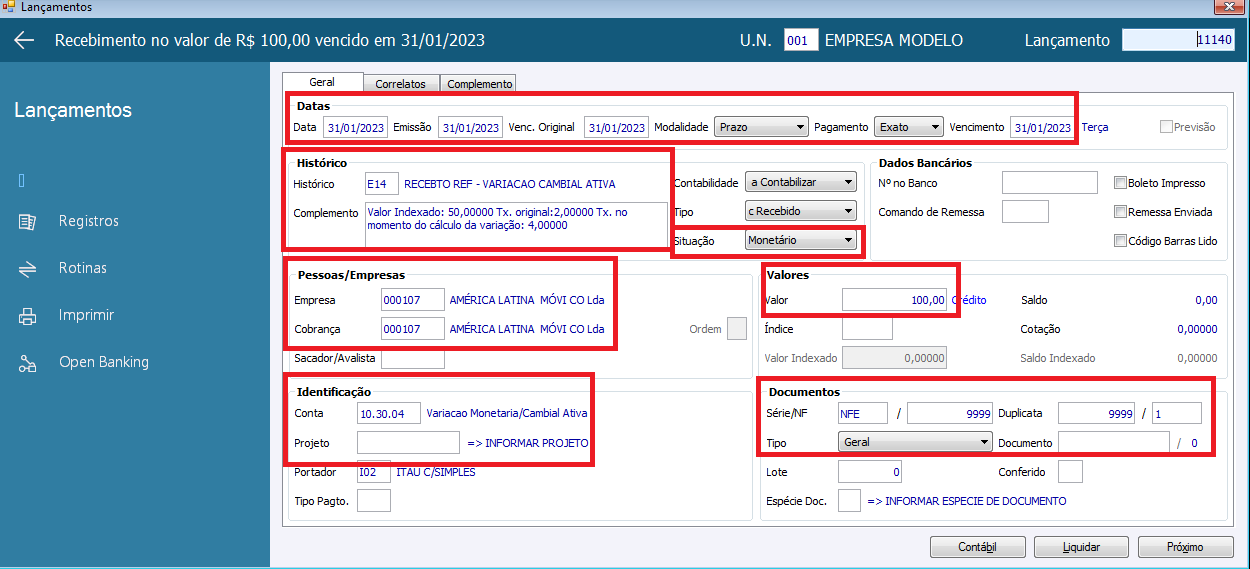
Task: Open the Registros menu item
Action: click(x=89, y=221)
